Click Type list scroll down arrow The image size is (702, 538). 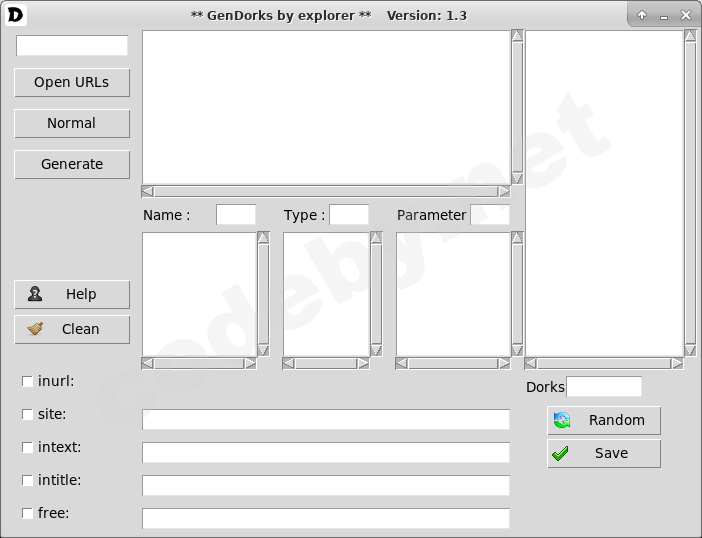coord(377,350)
